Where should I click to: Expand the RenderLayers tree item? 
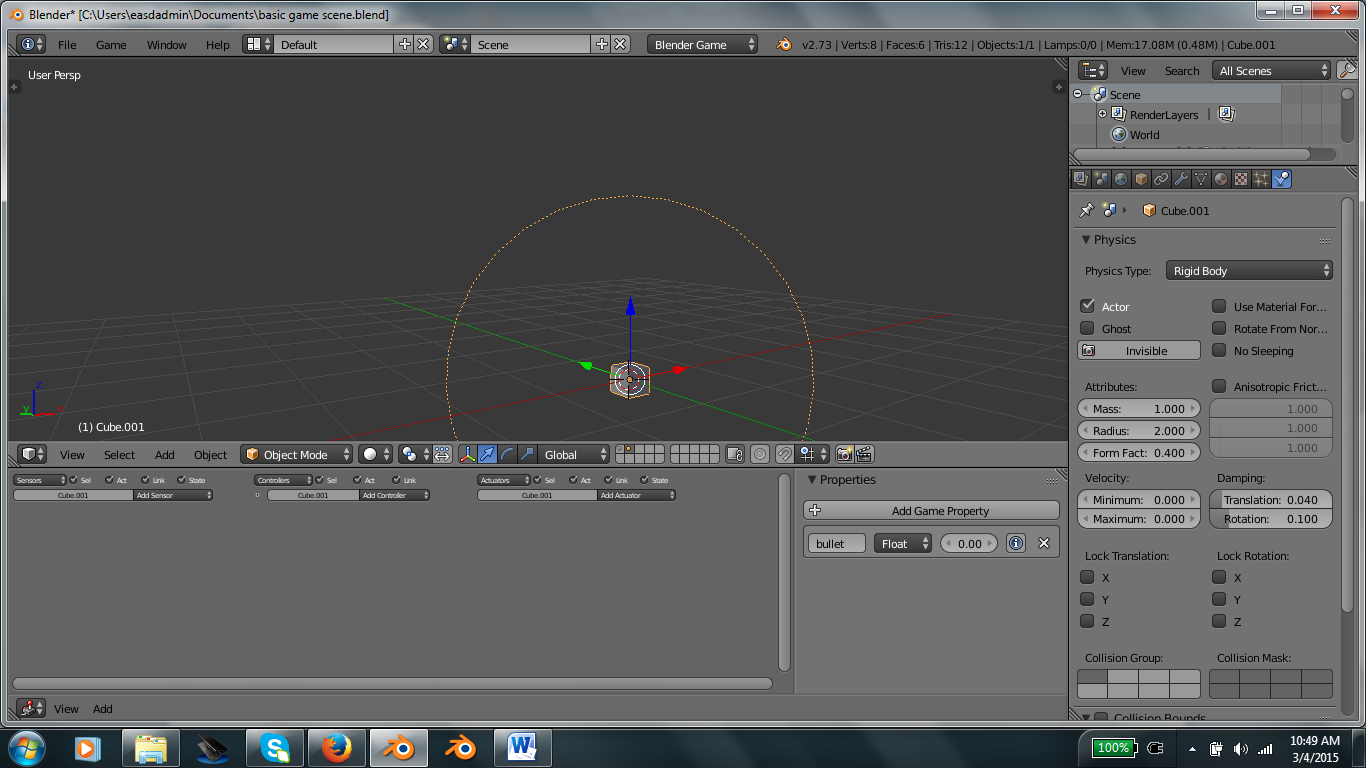click(x=1102, y=114)
